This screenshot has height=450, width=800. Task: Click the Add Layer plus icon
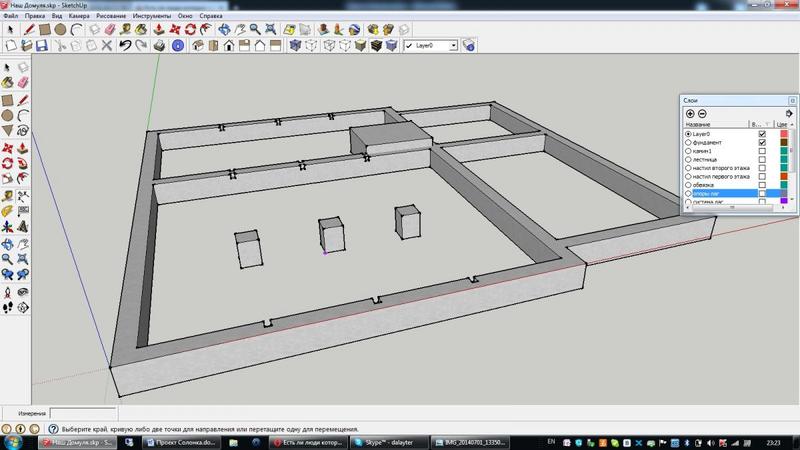[689, 113]
